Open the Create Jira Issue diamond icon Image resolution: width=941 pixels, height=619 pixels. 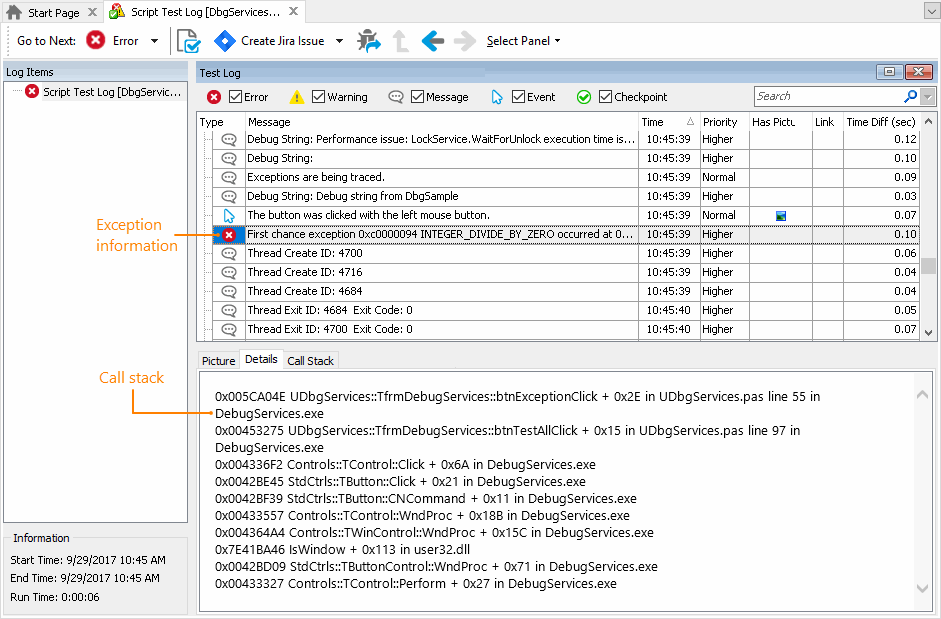225,41
